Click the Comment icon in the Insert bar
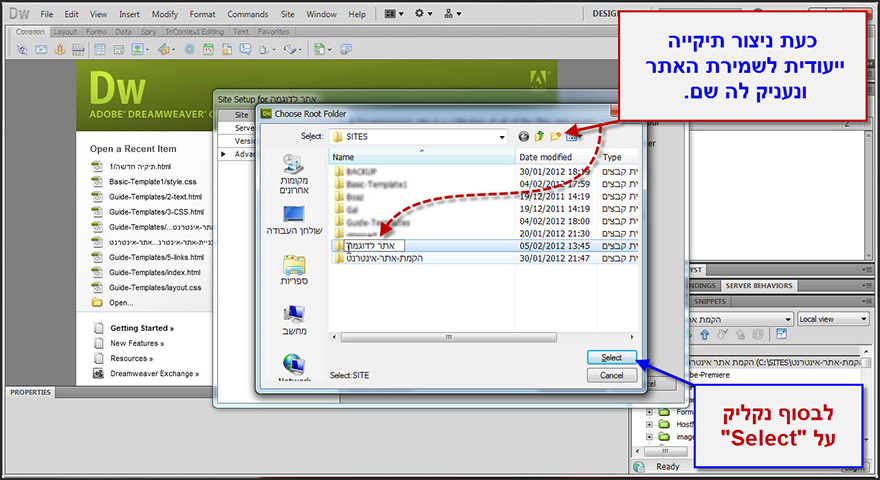880x480 pixels. point(245,49)
